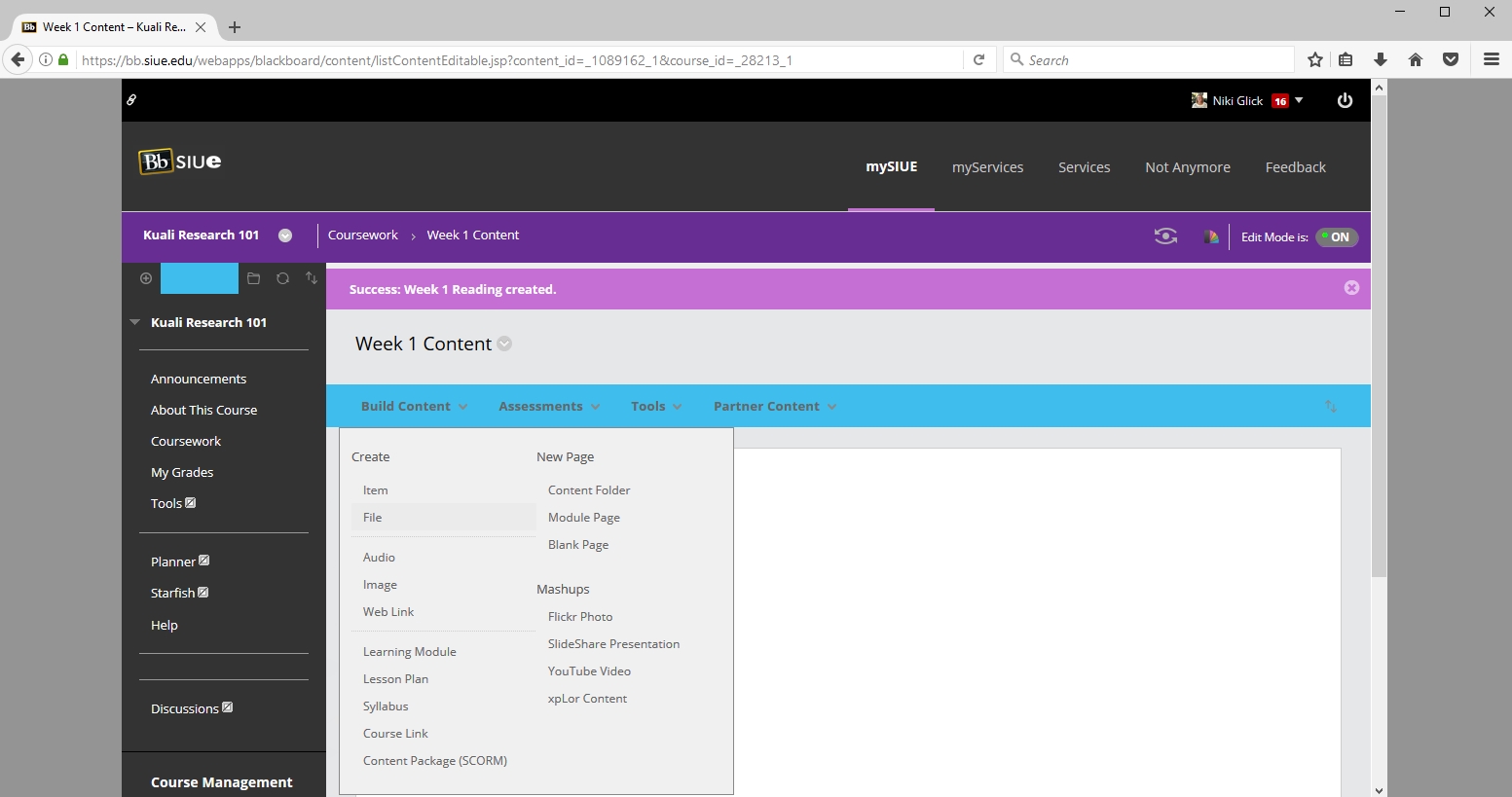Click the course menu reorder arrows icon

point(312,278)
